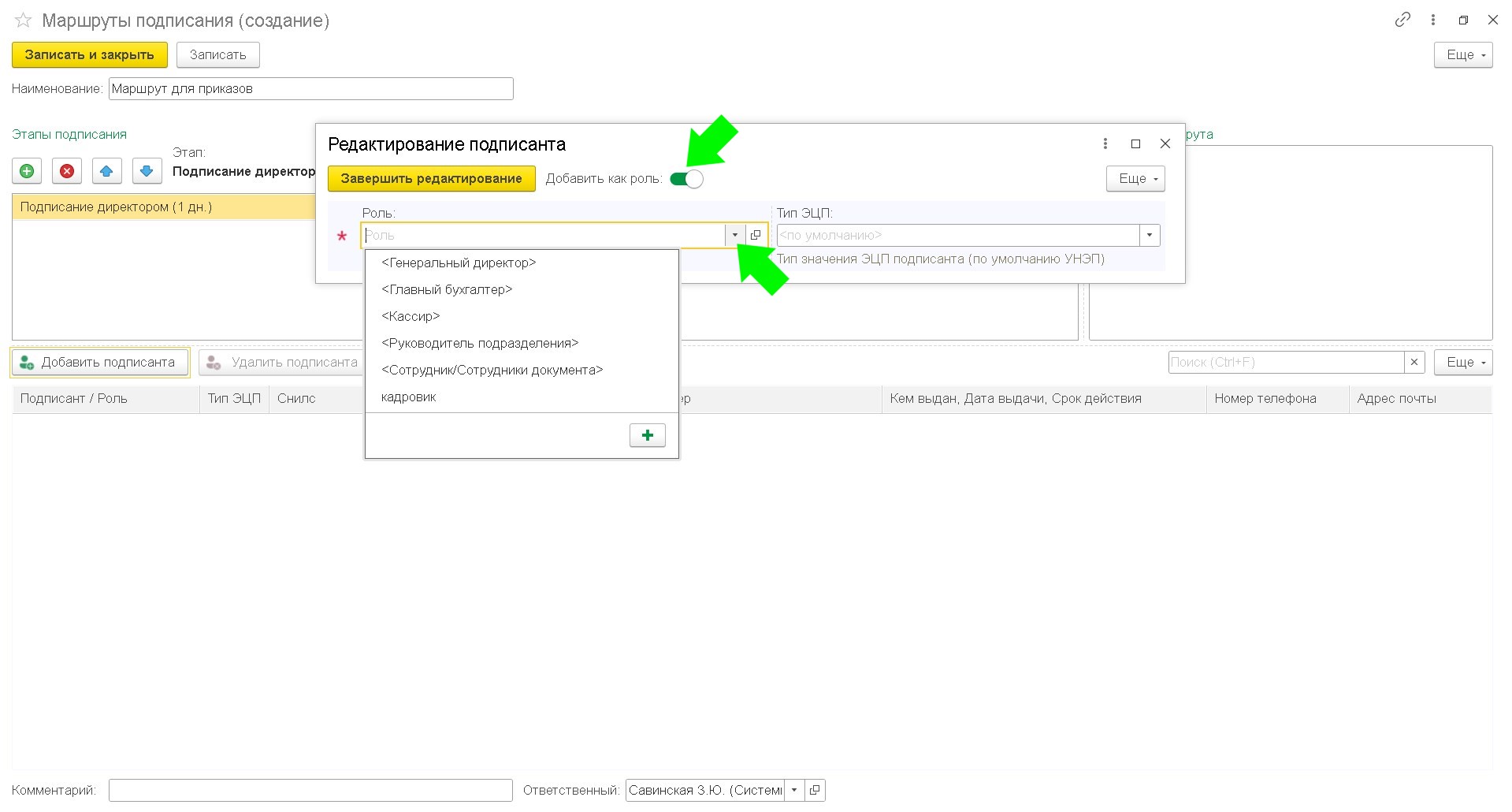Screen dimensions: 1512x812
Task: Click 'Завершить редактирование' button
Action: 431,178
